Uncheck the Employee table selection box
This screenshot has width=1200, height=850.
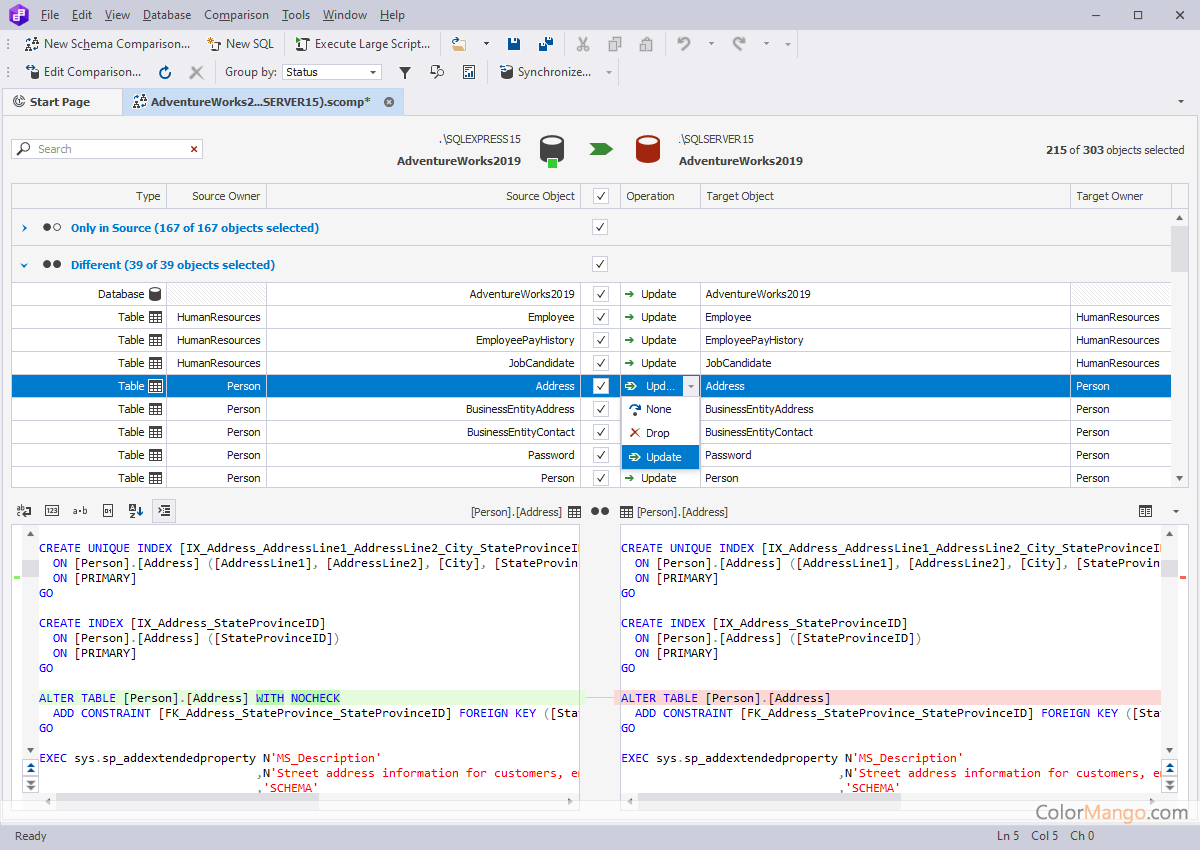pyautogui.click(x=599, y=316)
